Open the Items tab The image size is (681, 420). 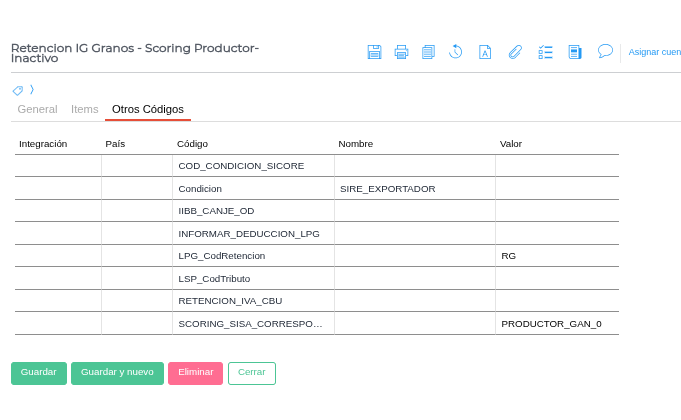[x=85, y=109]
